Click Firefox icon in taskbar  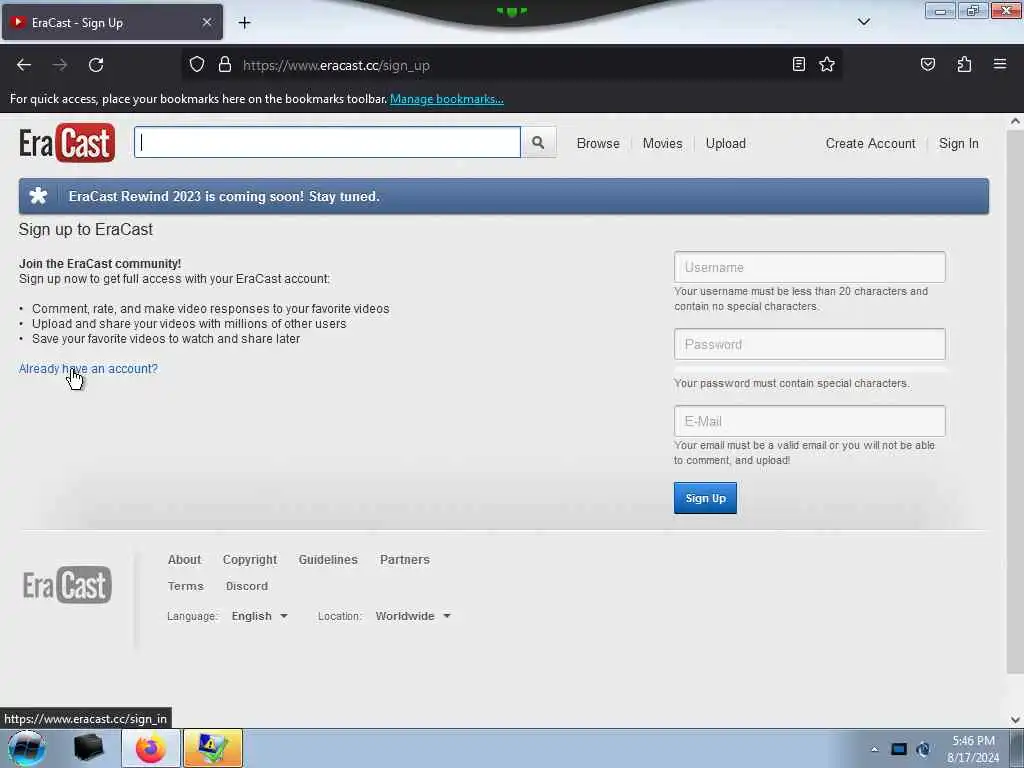click(151, 748)
